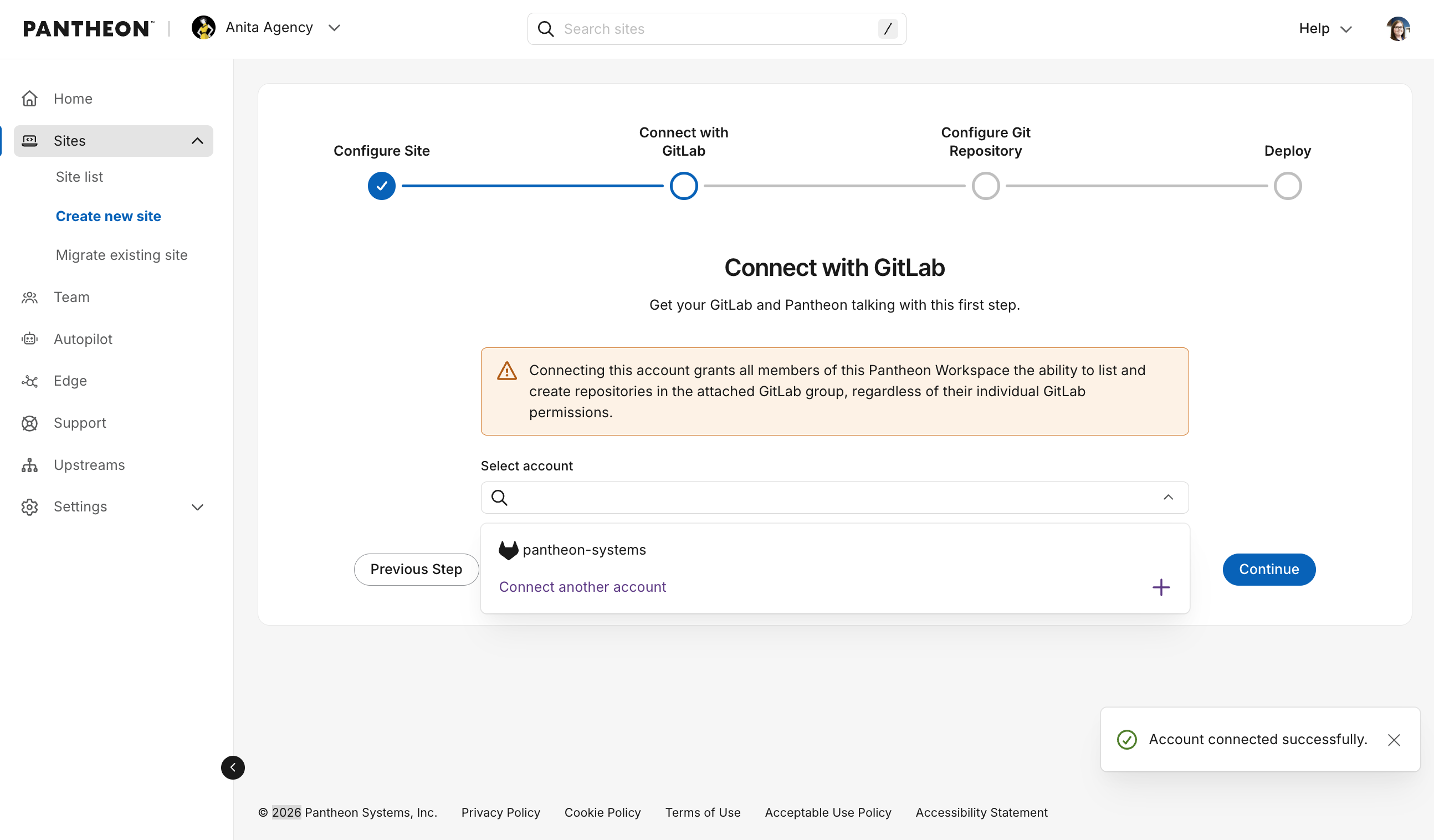Open the Team page

pos(71,297)
